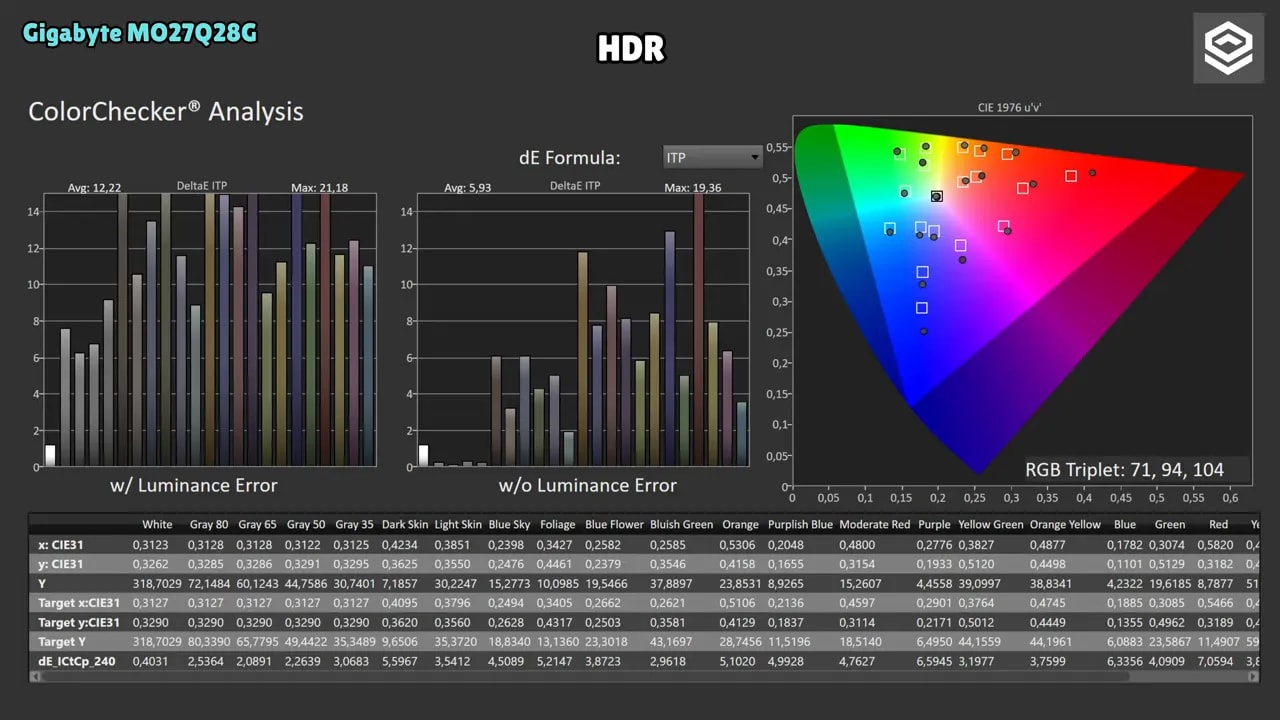Click the Gray 80 Y value 72,1484
The width and height of the screenshot is (1280, 720).
coord(208,583)
